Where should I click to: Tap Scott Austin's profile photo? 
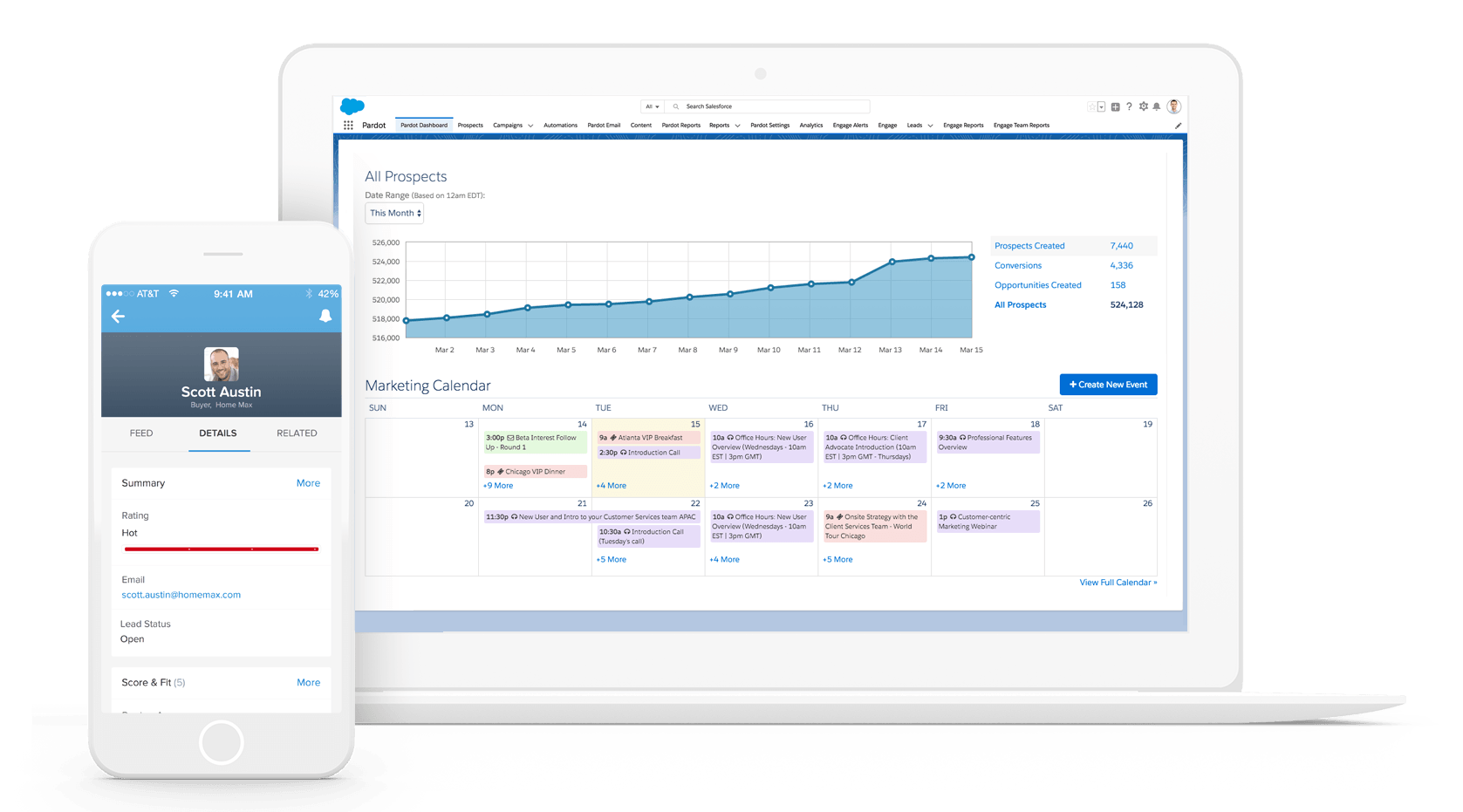pos(222,364)
